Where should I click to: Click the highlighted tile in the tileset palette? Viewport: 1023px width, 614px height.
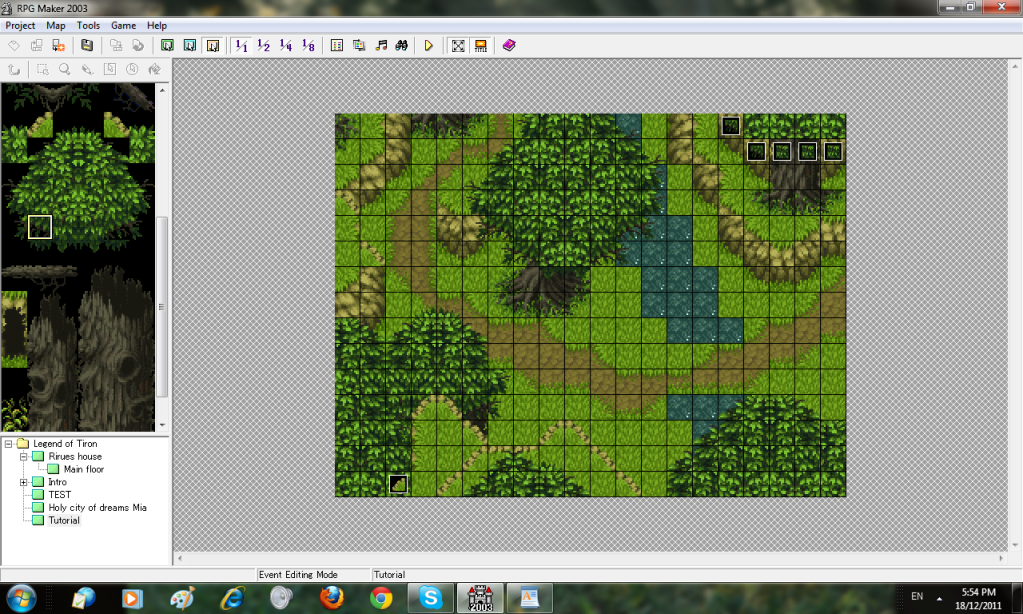[40, 227]
